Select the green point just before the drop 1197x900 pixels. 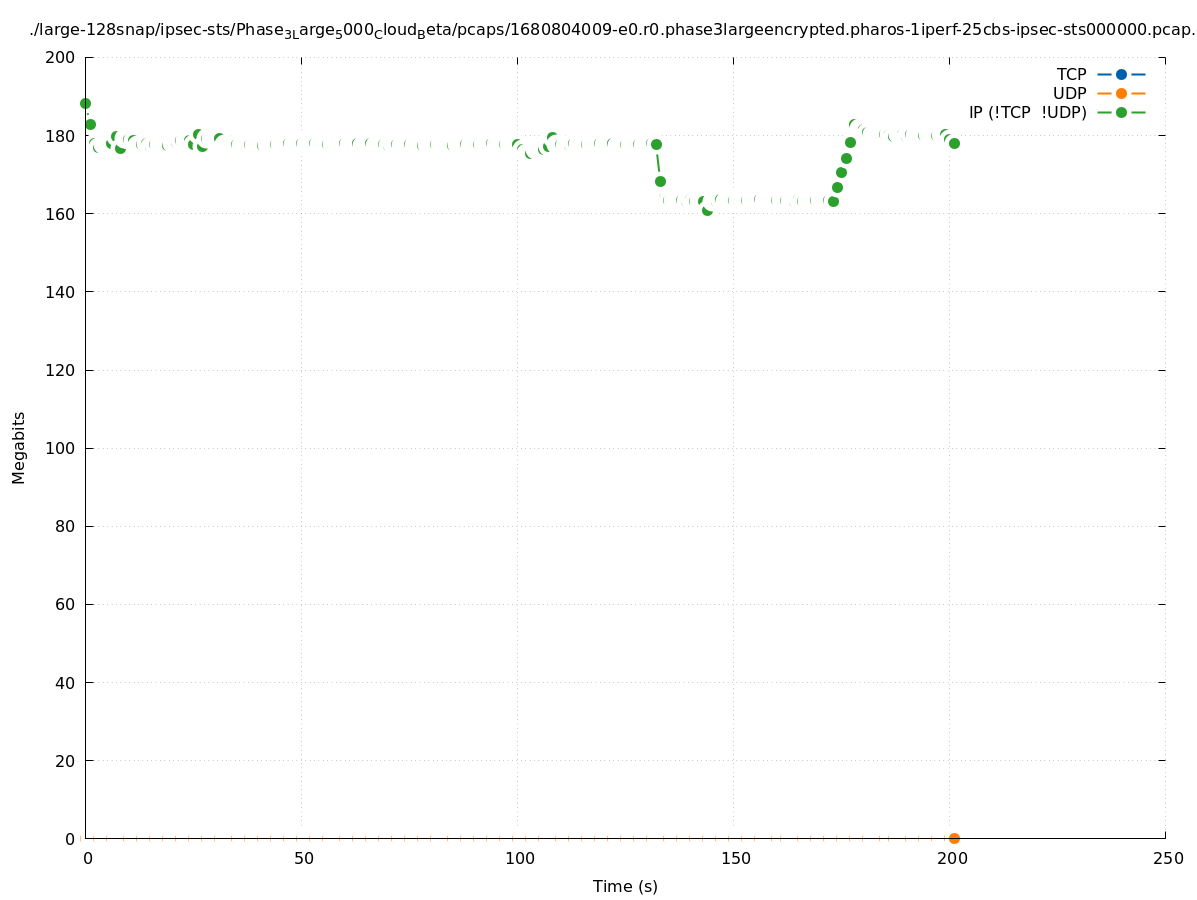[656, 144]
